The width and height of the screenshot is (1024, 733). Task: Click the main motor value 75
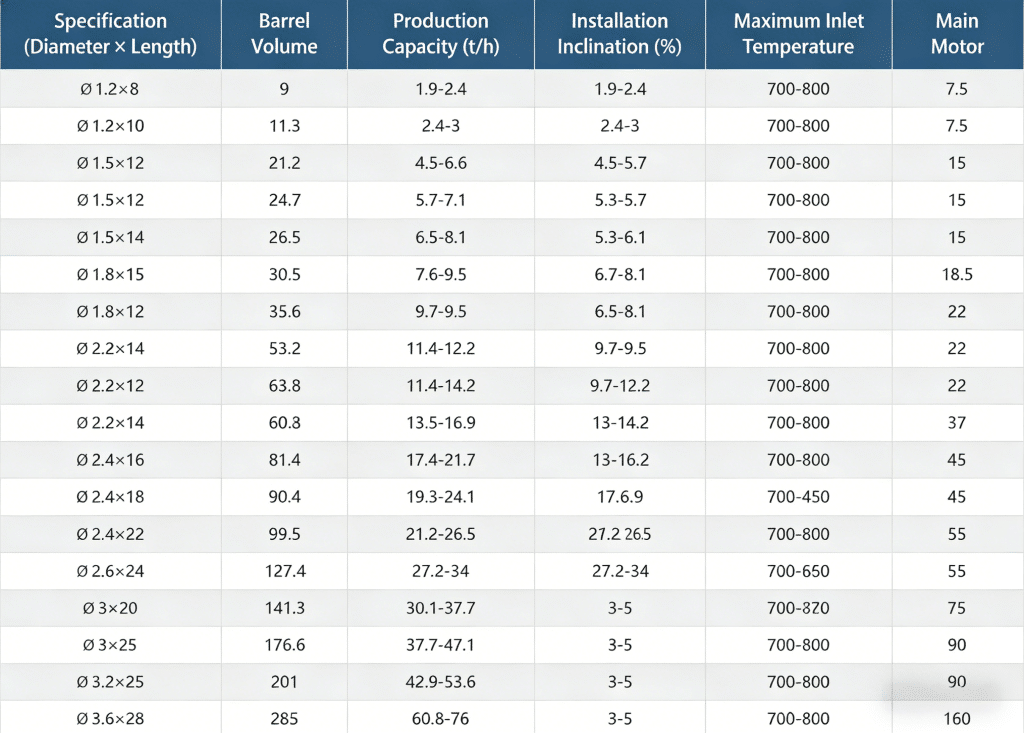tap(957, 608)
